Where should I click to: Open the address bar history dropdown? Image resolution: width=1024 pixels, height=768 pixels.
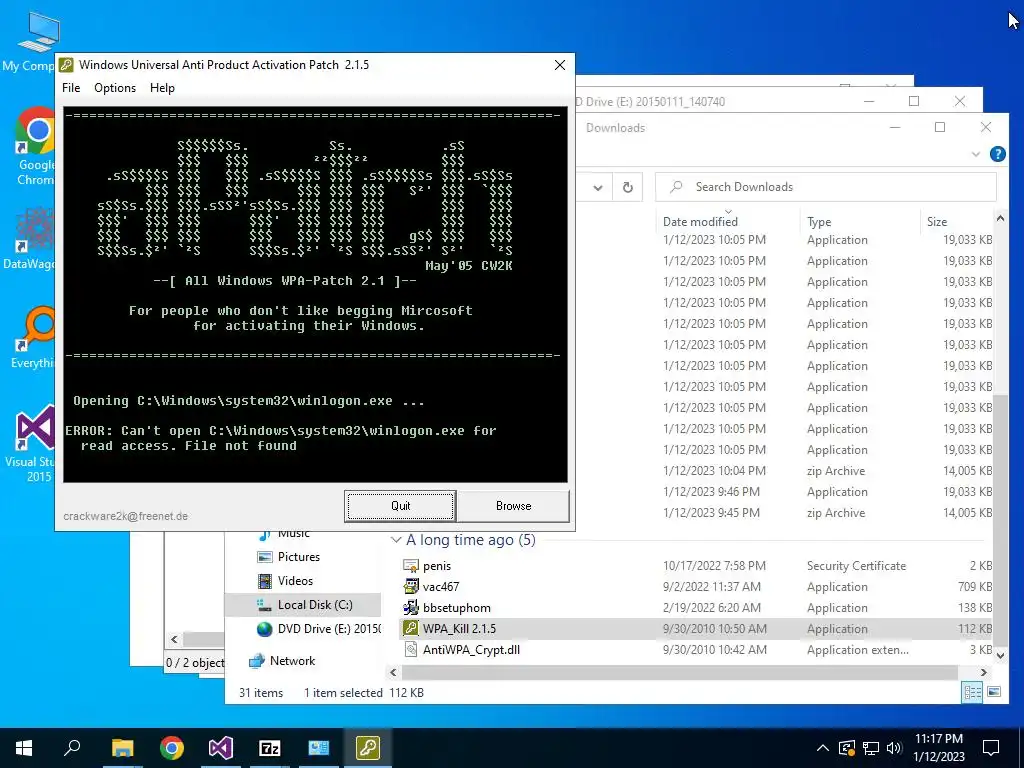[598, 187]
